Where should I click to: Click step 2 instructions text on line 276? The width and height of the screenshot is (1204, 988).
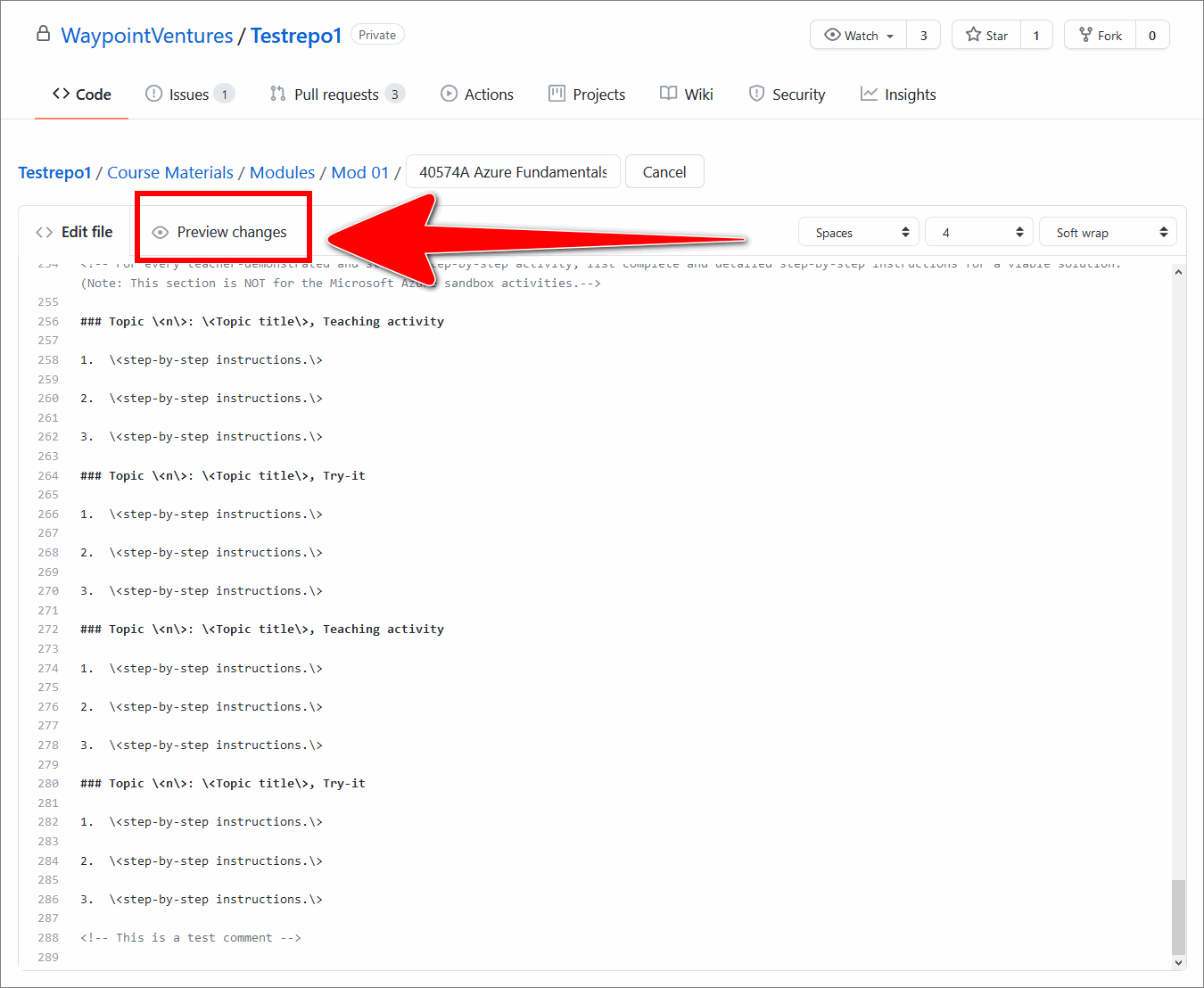click(x=216, y=707)
